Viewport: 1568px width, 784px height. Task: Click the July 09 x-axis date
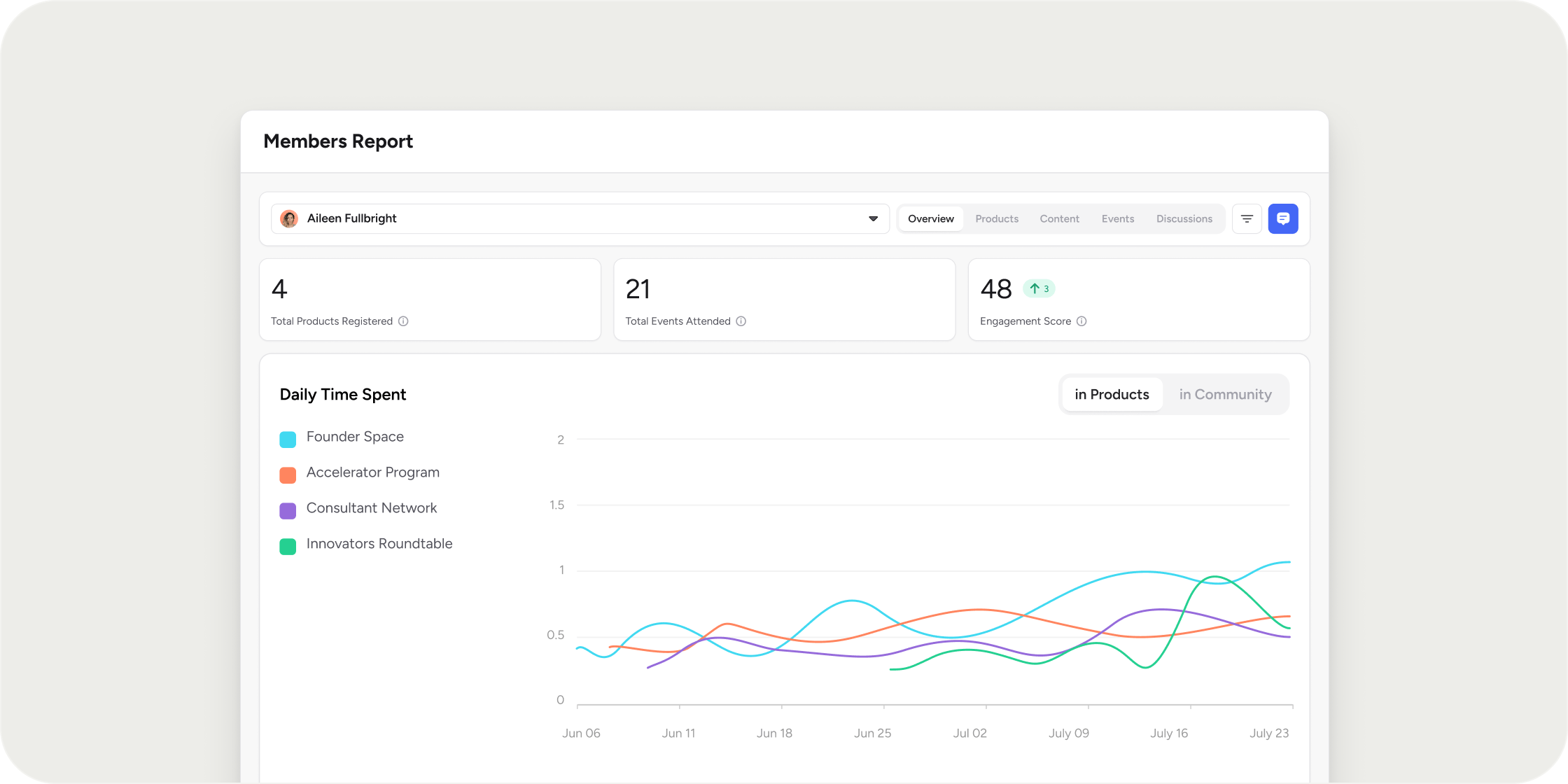[1069, 734]
